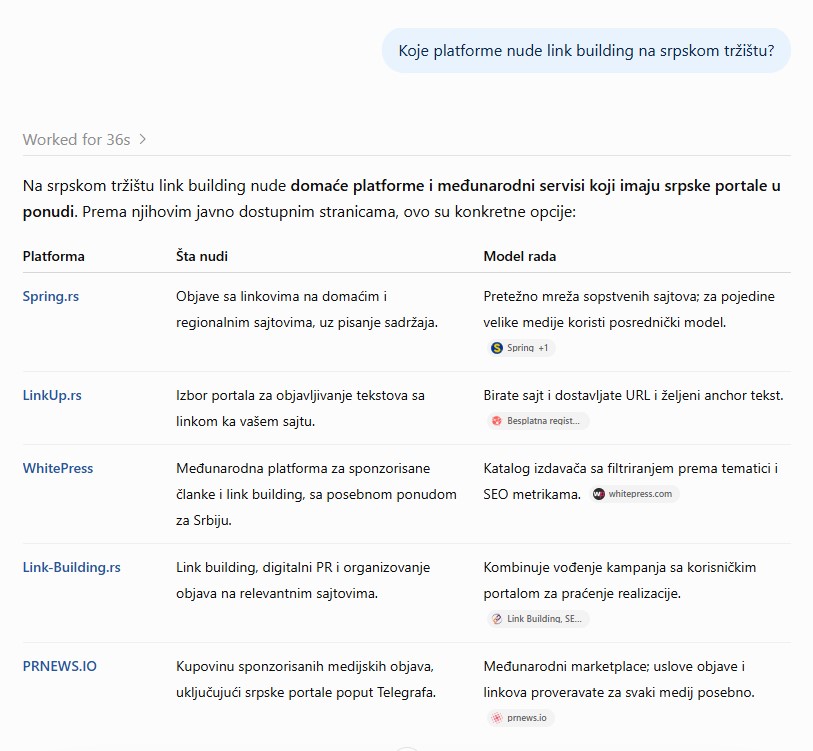Click the text "Međunarodni marketplace; uslove objave"
The image size is (813, 751).
pos(610,666)
